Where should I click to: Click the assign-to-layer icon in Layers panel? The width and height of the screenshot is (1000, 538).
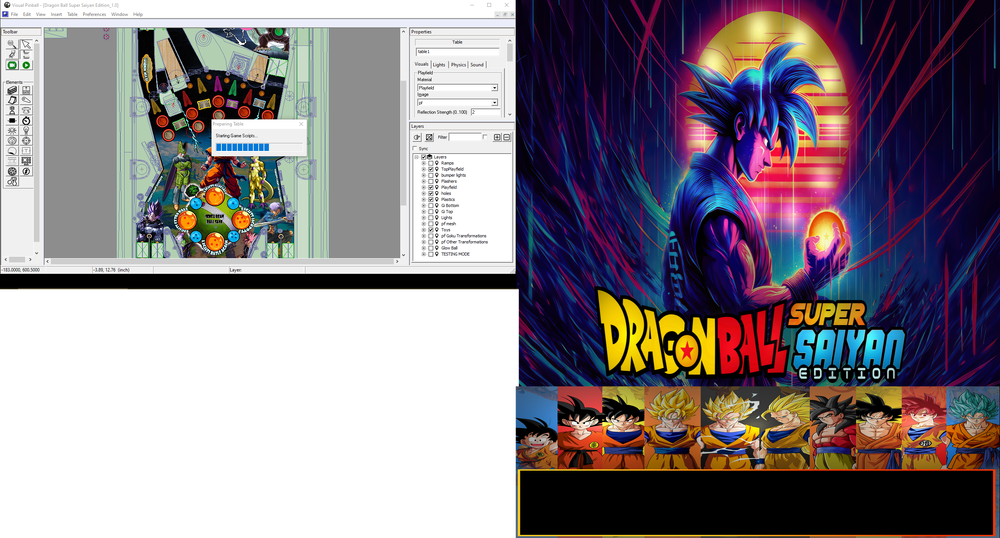417,137
